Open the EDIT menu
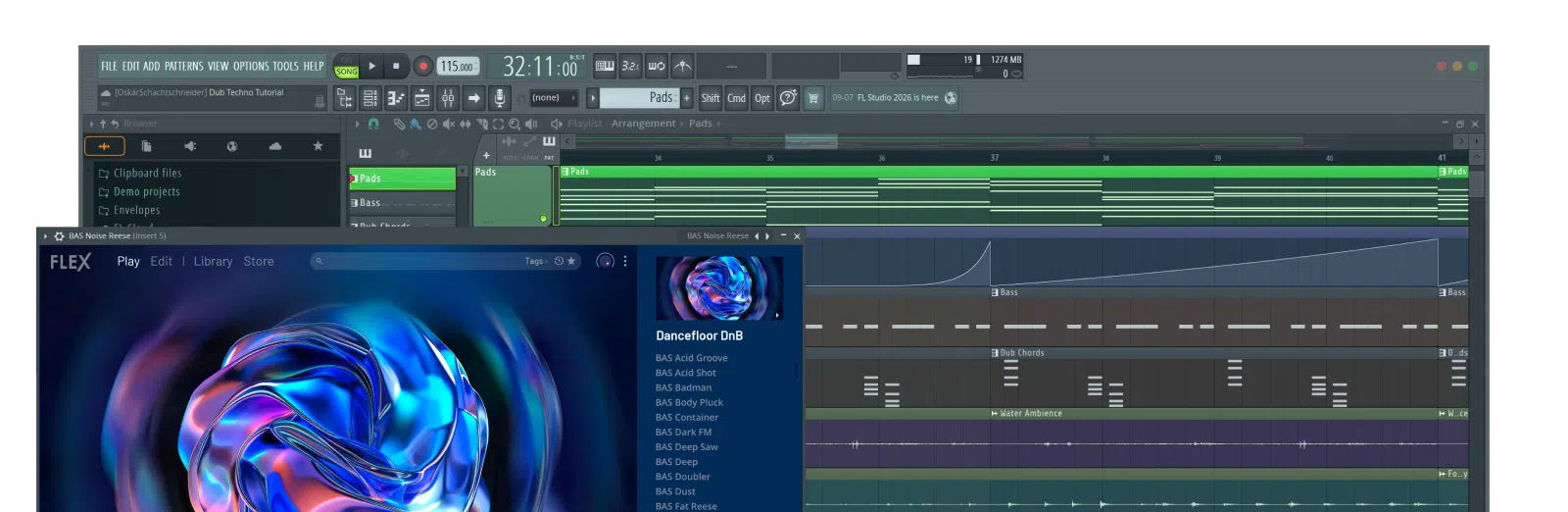 [x=131, y=67]
